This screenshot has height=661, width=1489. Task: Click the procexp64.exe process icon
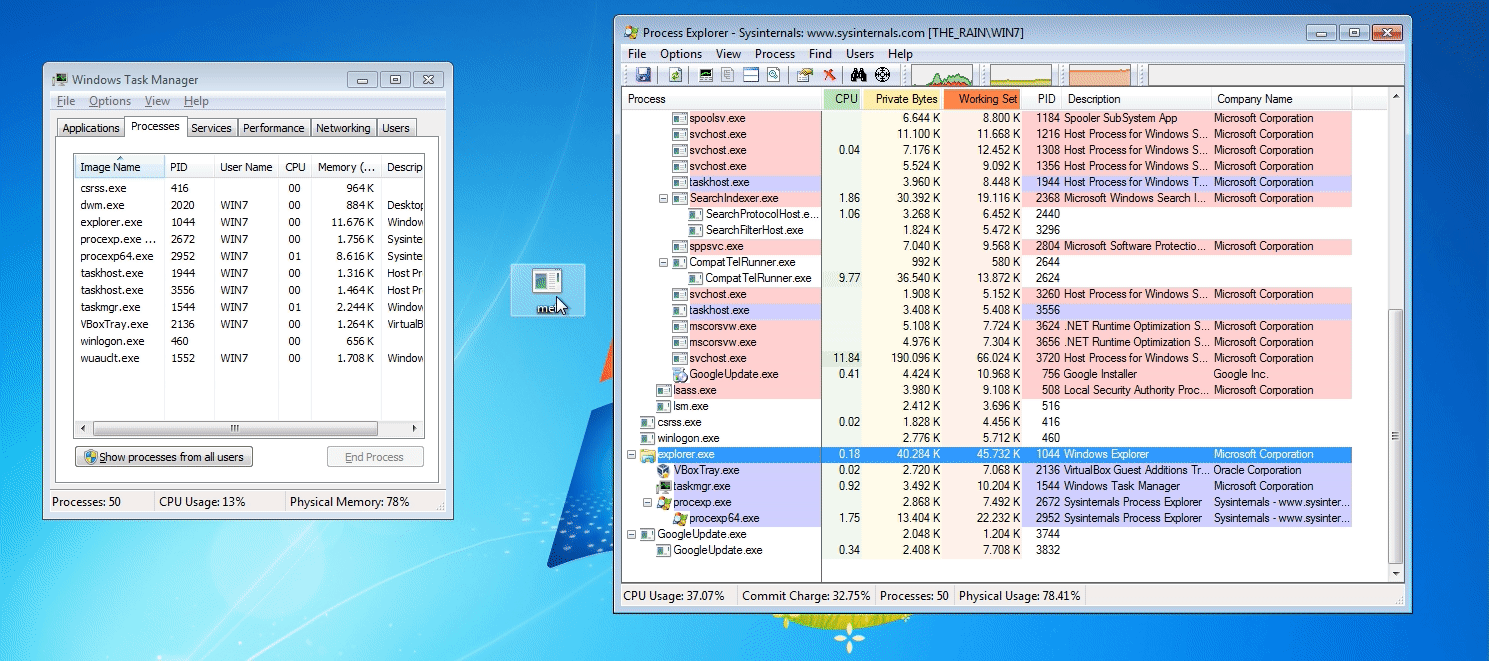click(680, 518)
